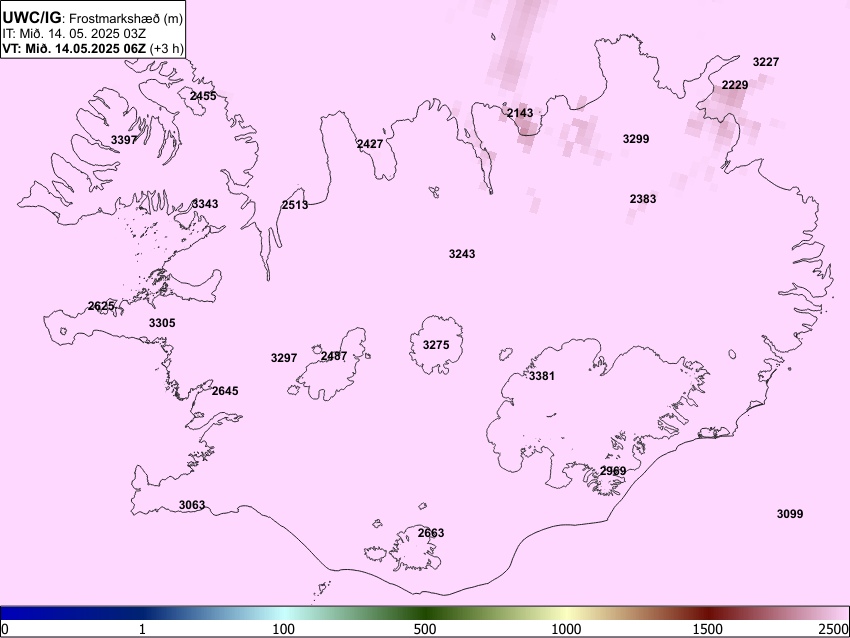Click the map value 2143
The width and height of the screenshot is (850, 638).
pyautogui.click(x=520, y=113)
